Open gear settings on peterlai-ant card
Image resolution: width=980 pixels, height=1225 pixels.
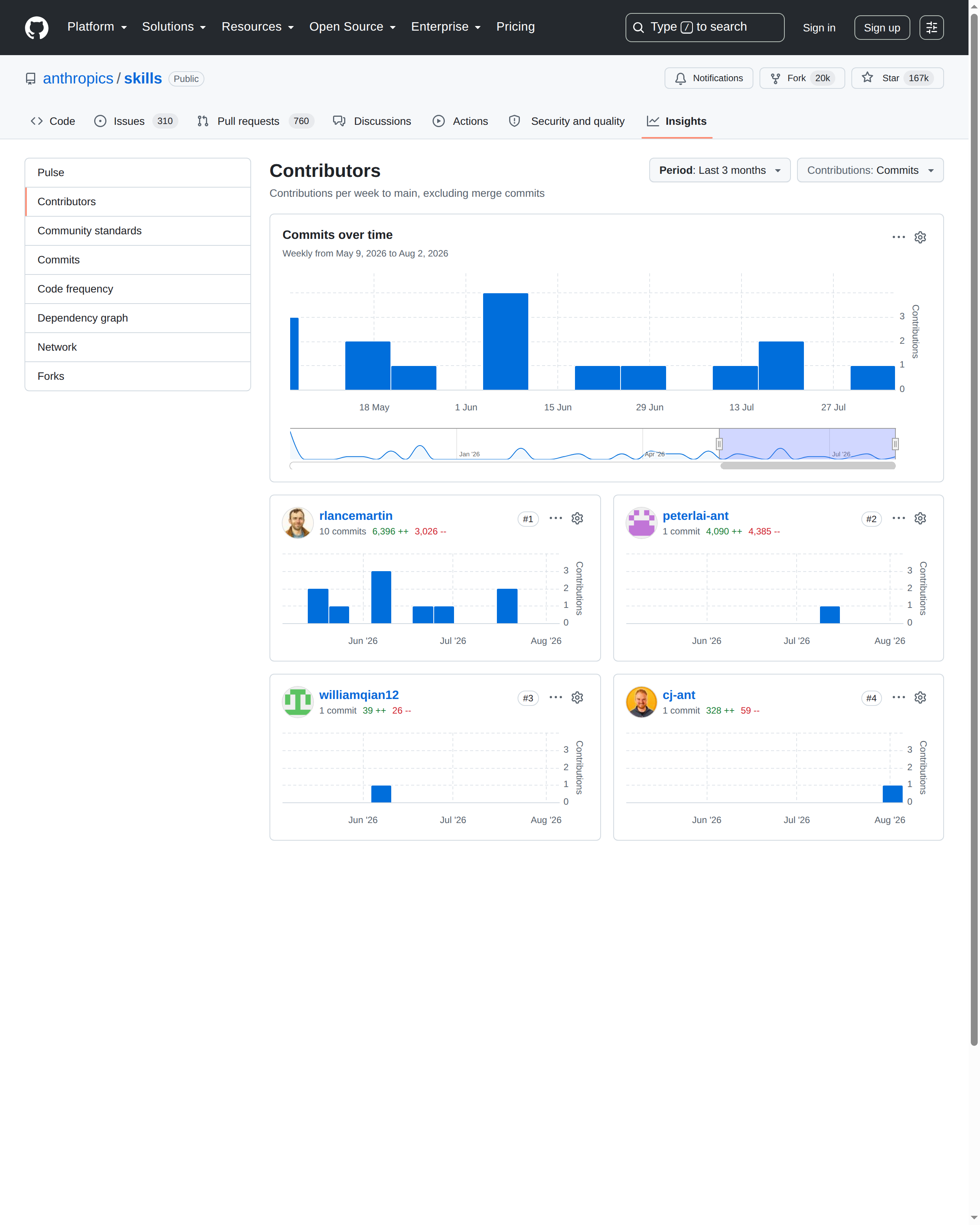click(920, 518)
